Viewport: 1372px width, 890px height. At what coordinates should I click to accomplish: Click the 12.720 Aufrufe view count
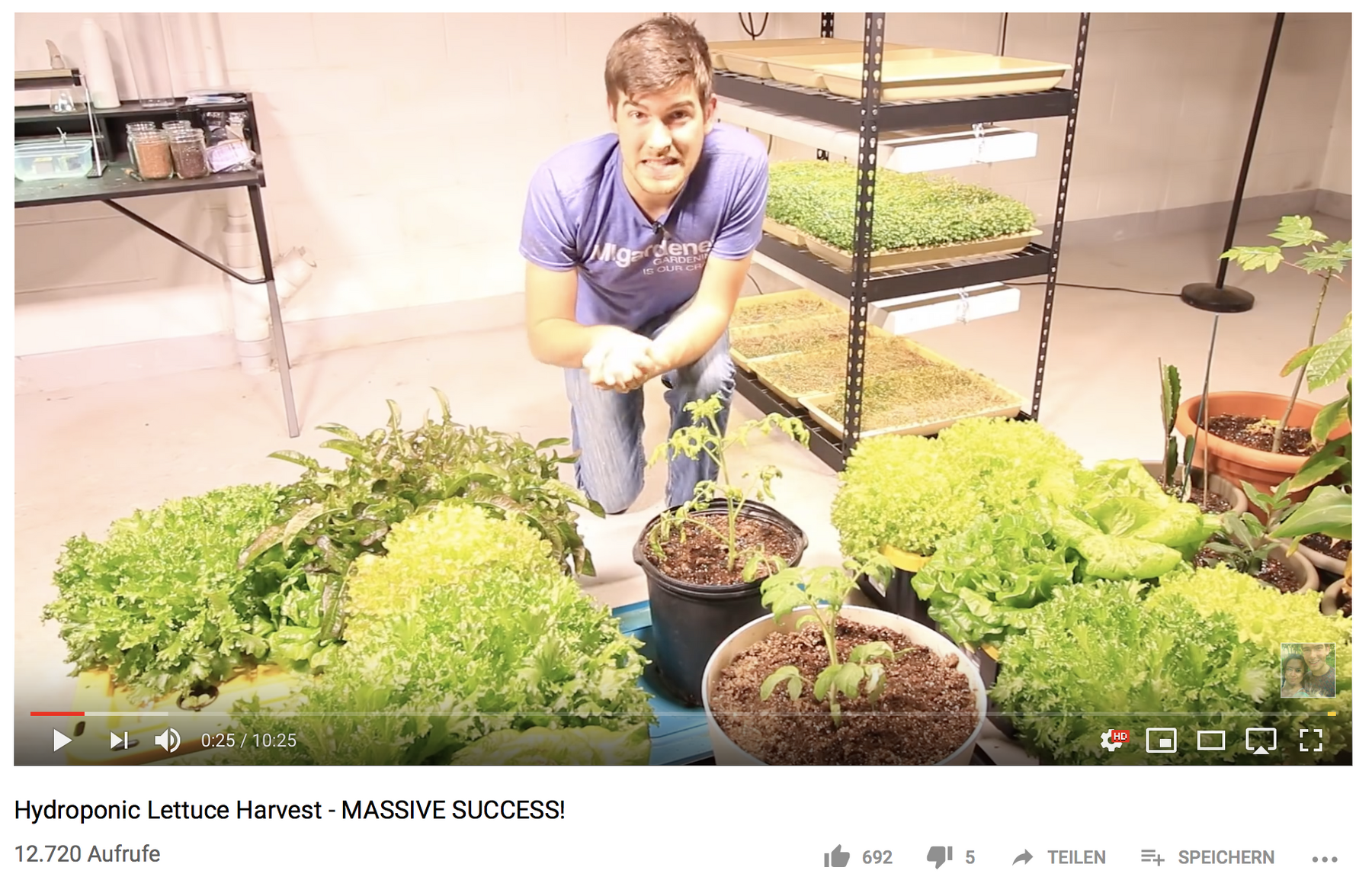pyautogui.click(x=87, y=853)
